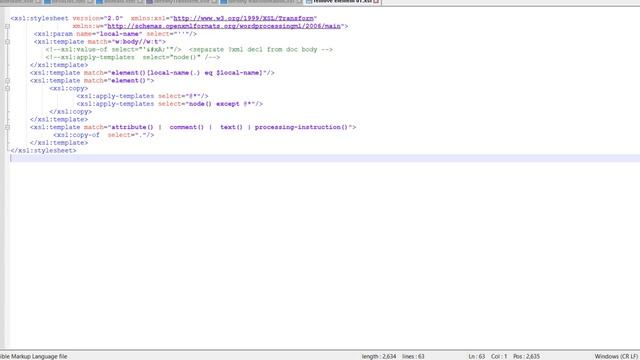640x360 pixels.
Task: Click commented xsl:apply-templates select="node()" line
Action: coord(133,57)
